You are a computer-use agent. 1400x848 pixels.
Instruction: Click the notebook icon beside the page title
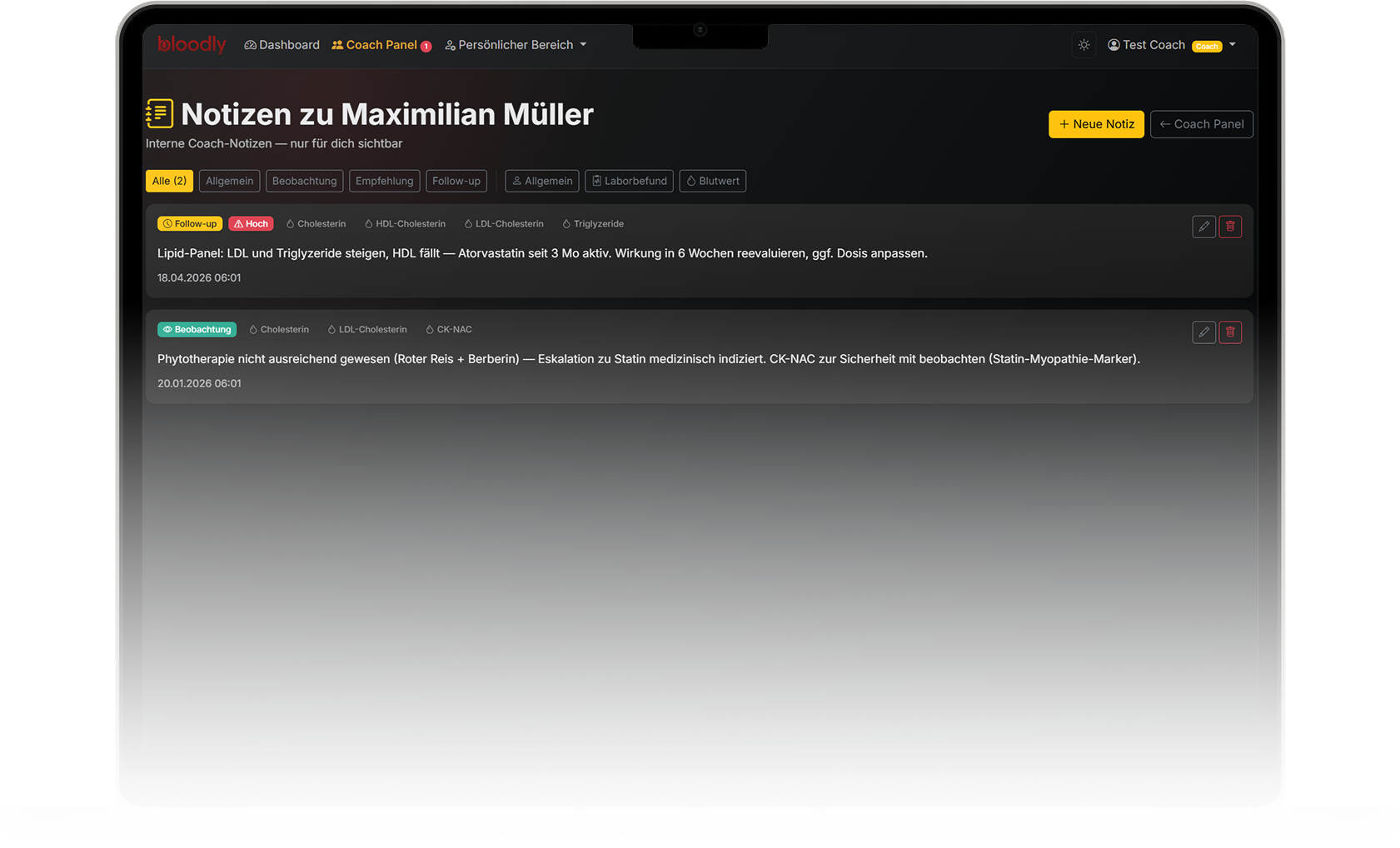click(x=159, y=113)
